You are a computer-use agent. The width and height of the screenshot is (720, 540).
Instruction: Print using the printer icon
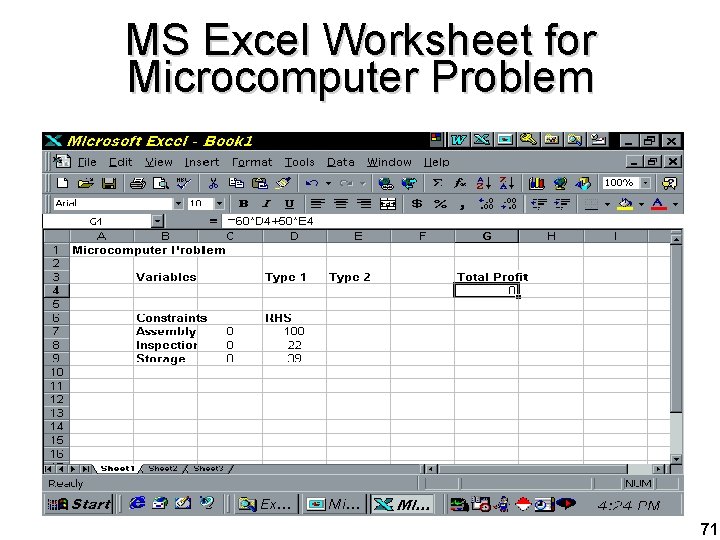137,184
